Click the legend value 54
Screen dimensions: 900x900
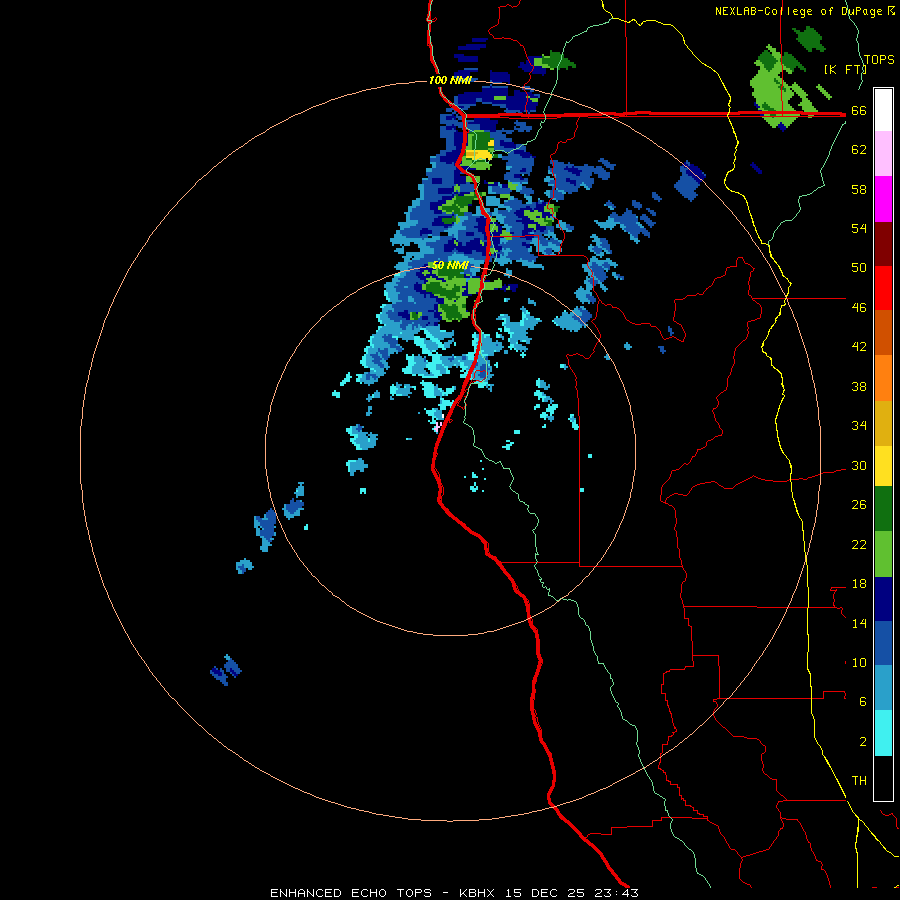tap(859, 228)
